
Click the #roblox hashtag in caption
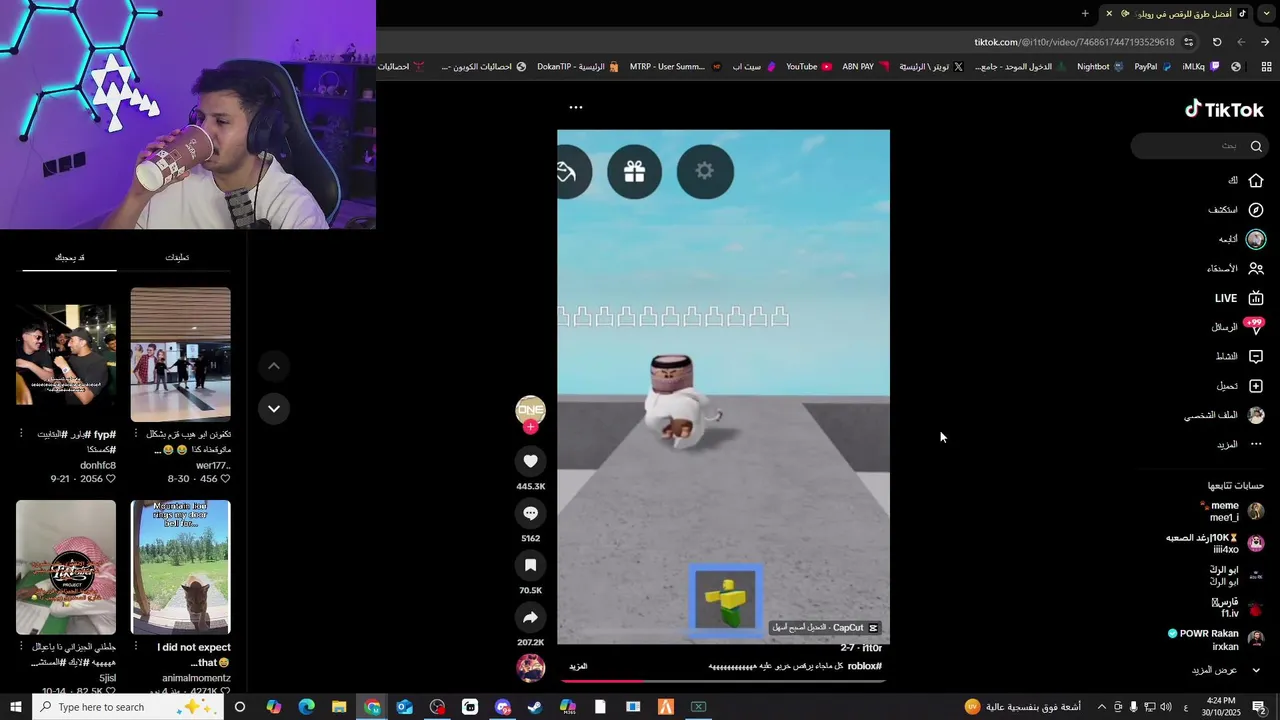point(864,666)
